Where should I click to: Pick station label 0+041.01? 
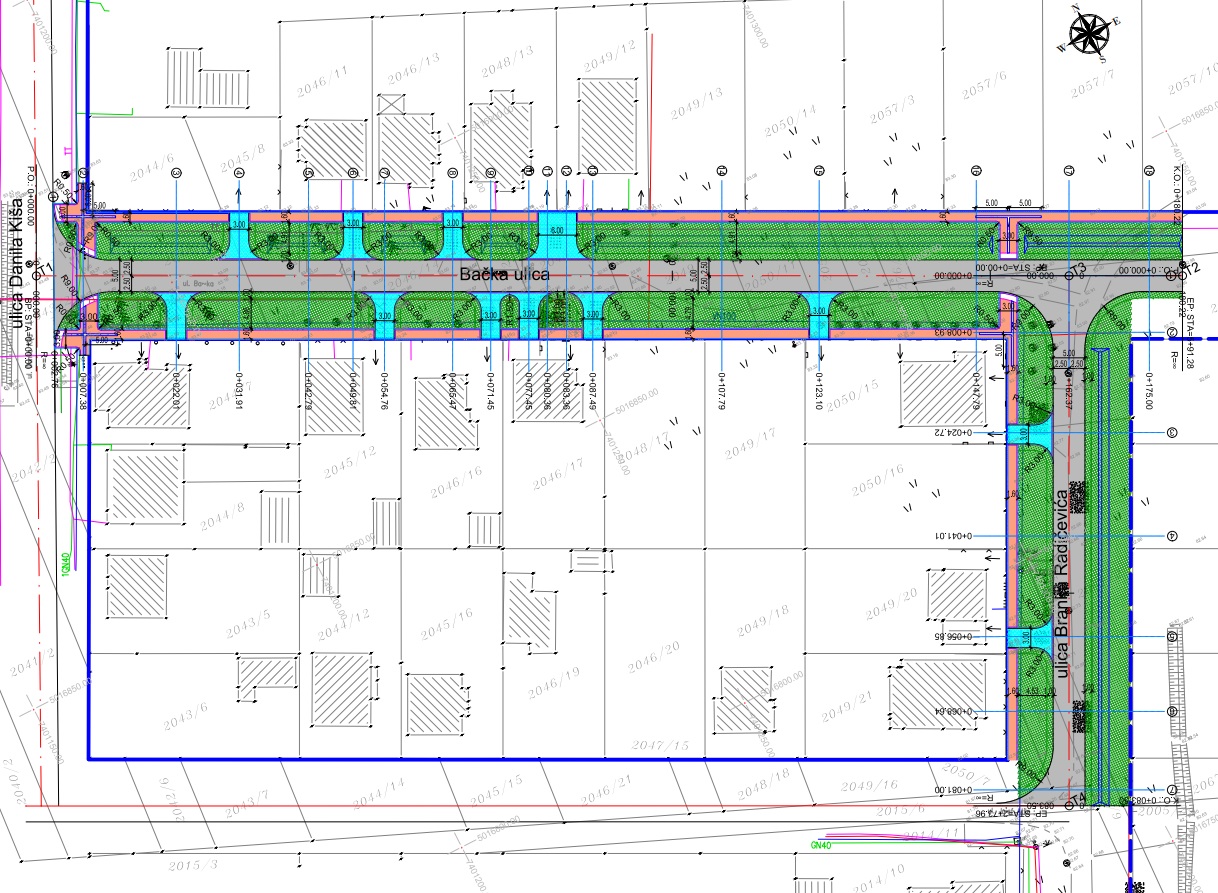[x=954, y=536]
